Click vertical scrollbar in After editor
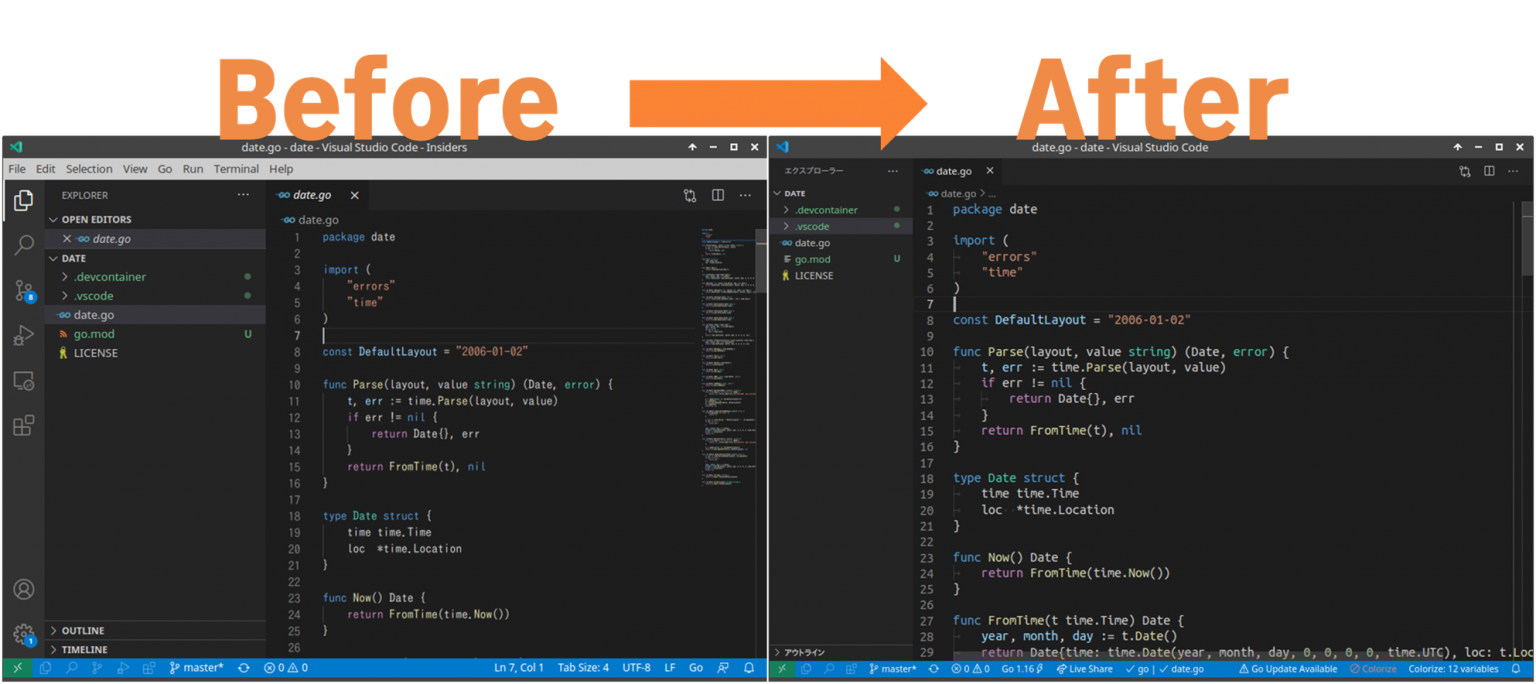Viewport: 1536px width, 684px height. tap(1527, 238)
